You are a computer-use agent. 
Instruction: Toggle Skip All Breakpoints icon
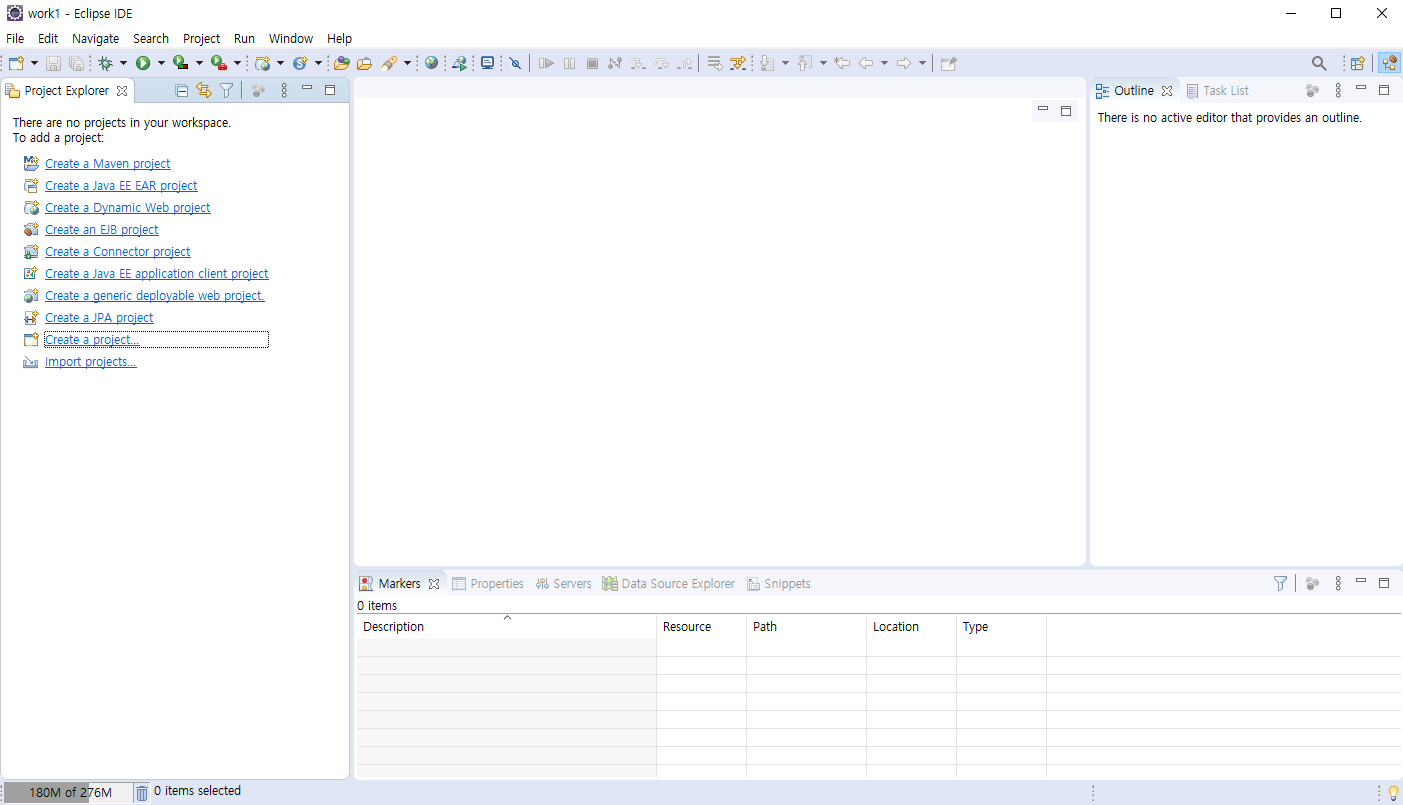515,63
